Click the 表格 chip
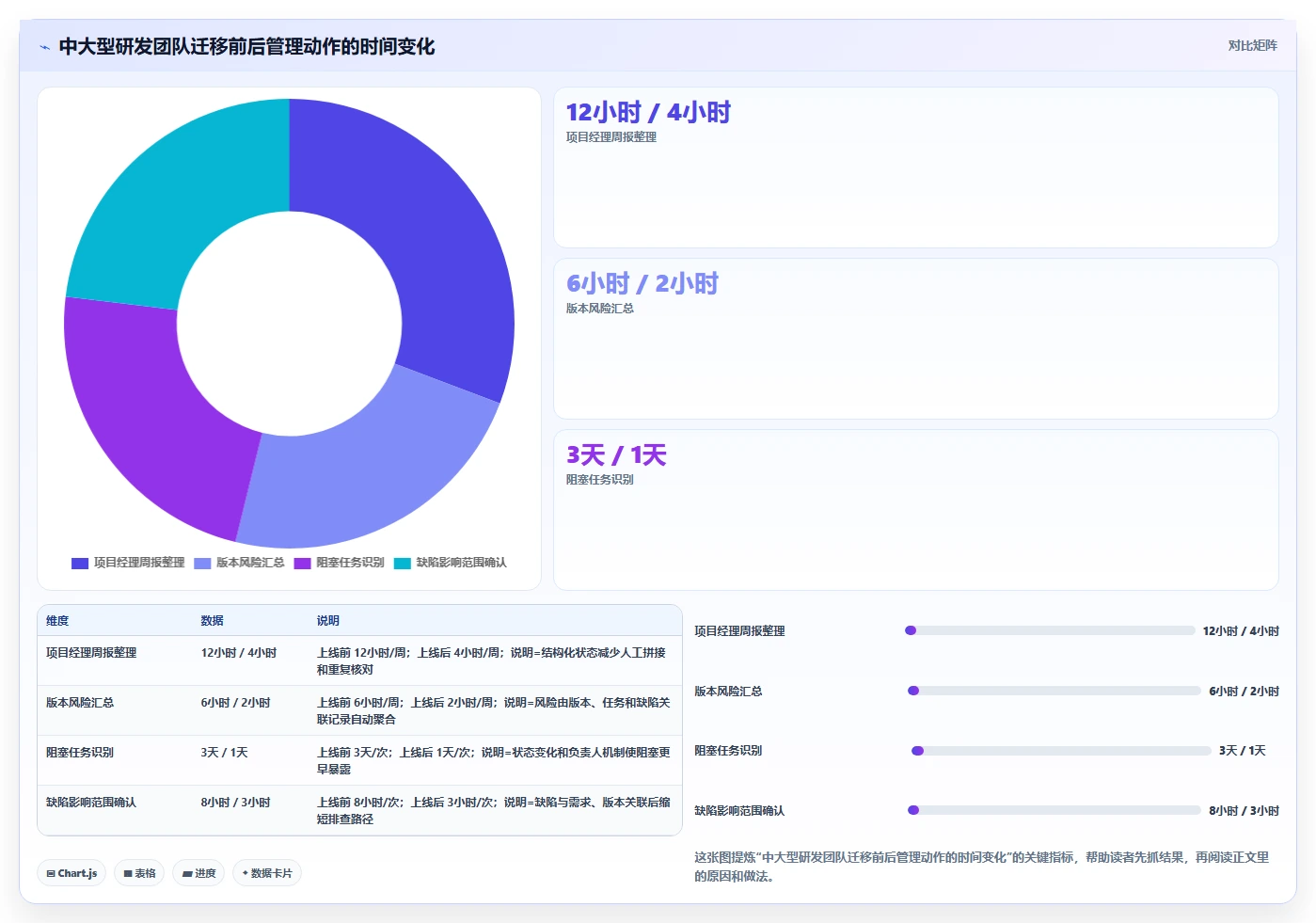 (x=139, y=873)
